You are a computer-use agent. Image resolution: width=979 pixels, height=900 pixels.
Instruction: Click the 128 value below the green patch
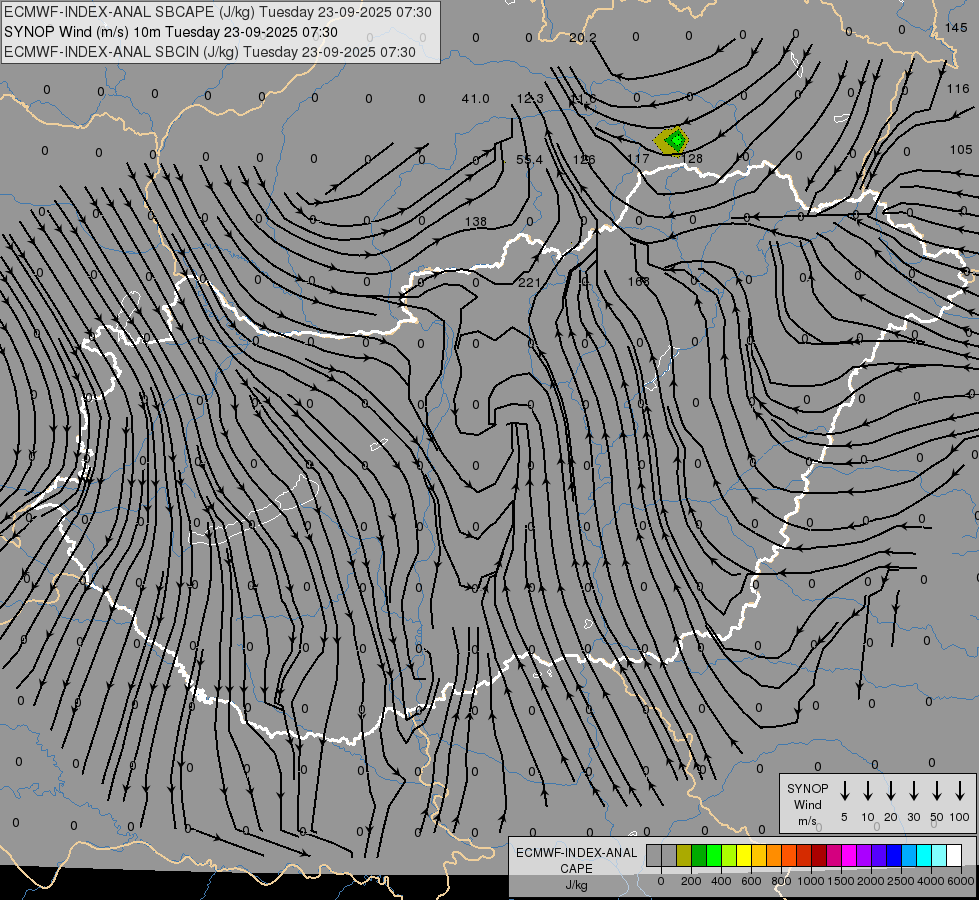[692, 159]
